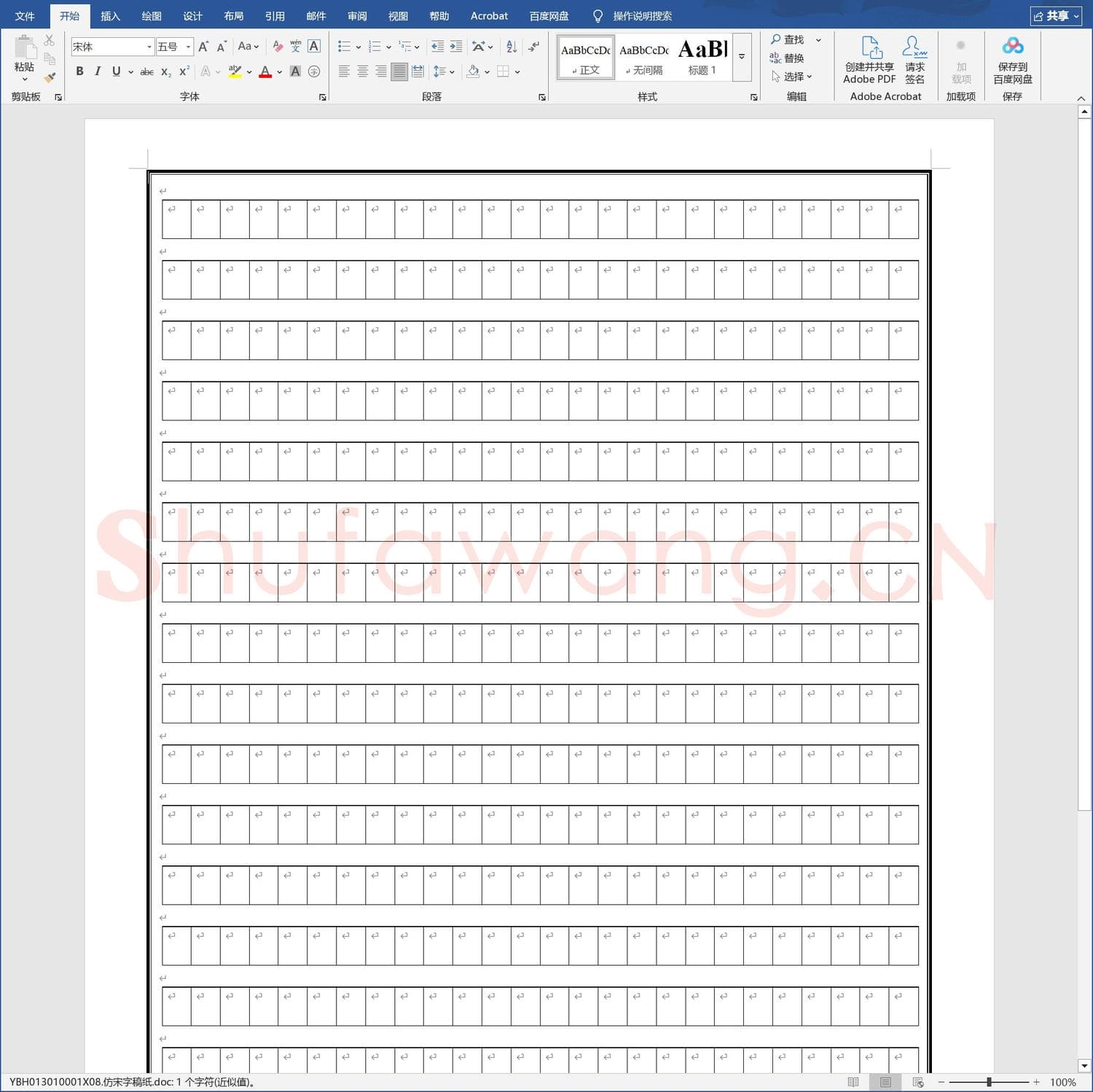Switch to the Acrobat tab
Image resolution: width=1093 pixels, height=1092 pixels.
489,16
